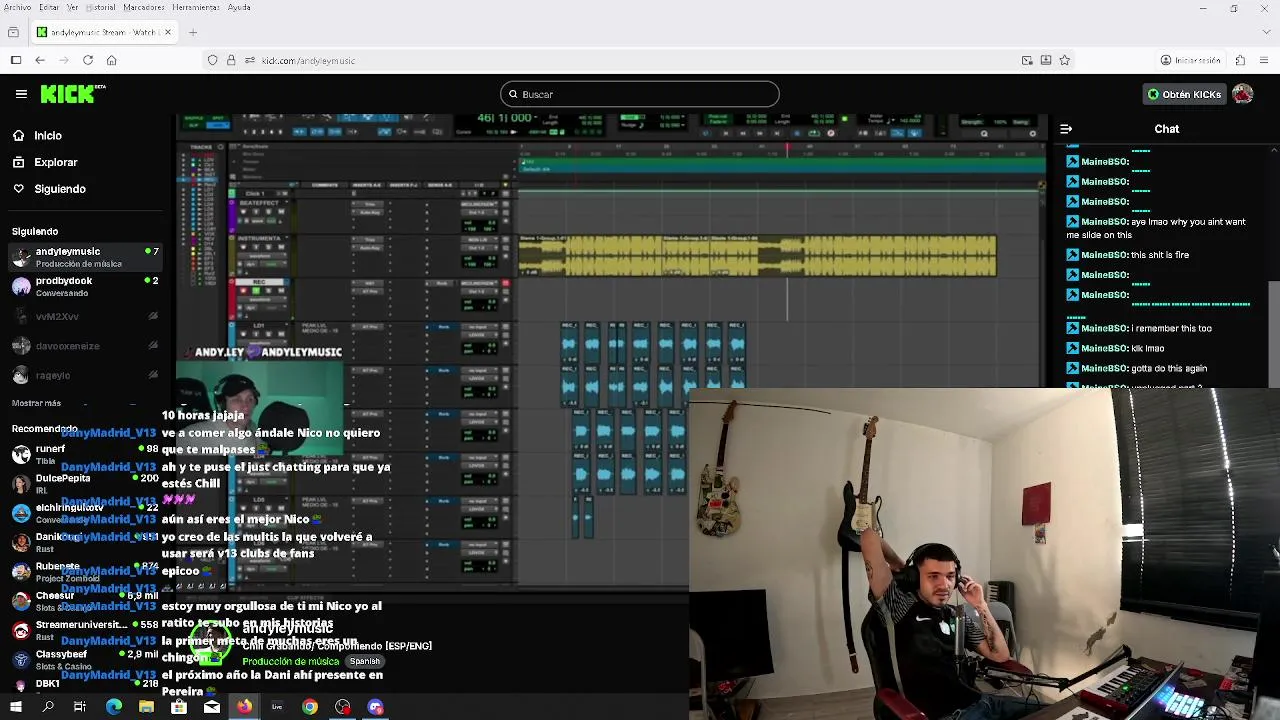Open the user avatar menu top right
The width and height of the screenshot is (1280, 720).
(1243, 94)
